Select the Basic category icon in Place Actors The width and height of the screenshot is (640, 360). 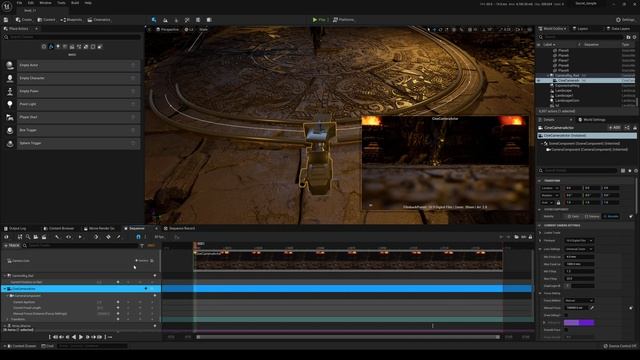(51, 47)
